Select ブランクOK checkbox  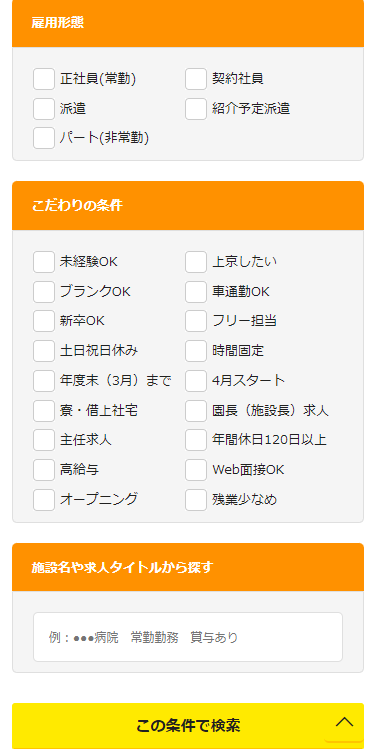pos(44,292)
